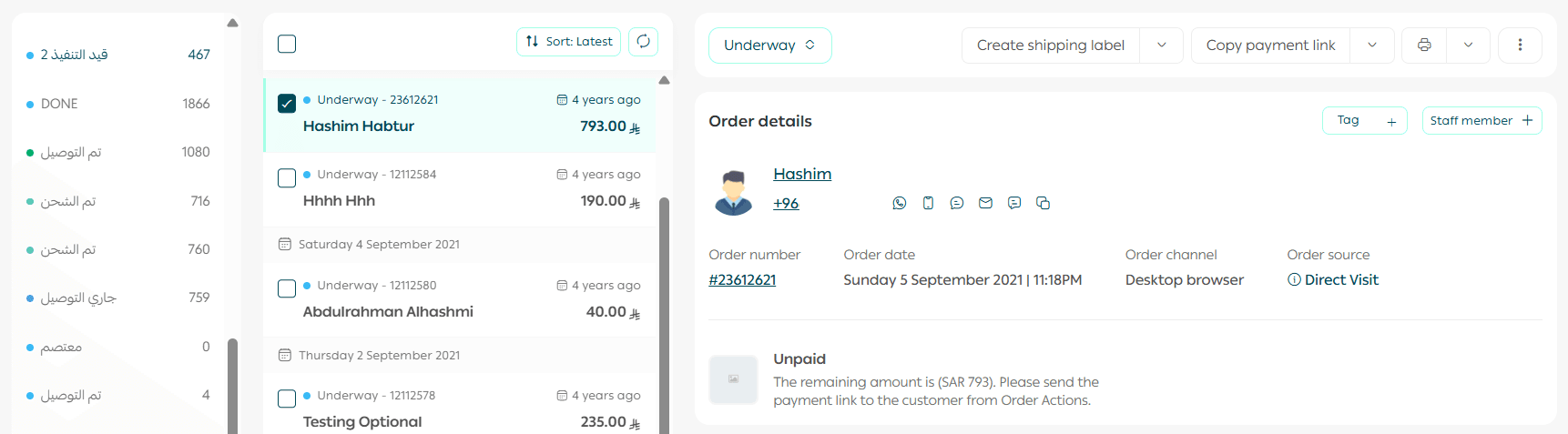Click the Sort: Latest button
Image resolution: width=1568 pixels, height=434 pixels.
(x=569, y=41)
